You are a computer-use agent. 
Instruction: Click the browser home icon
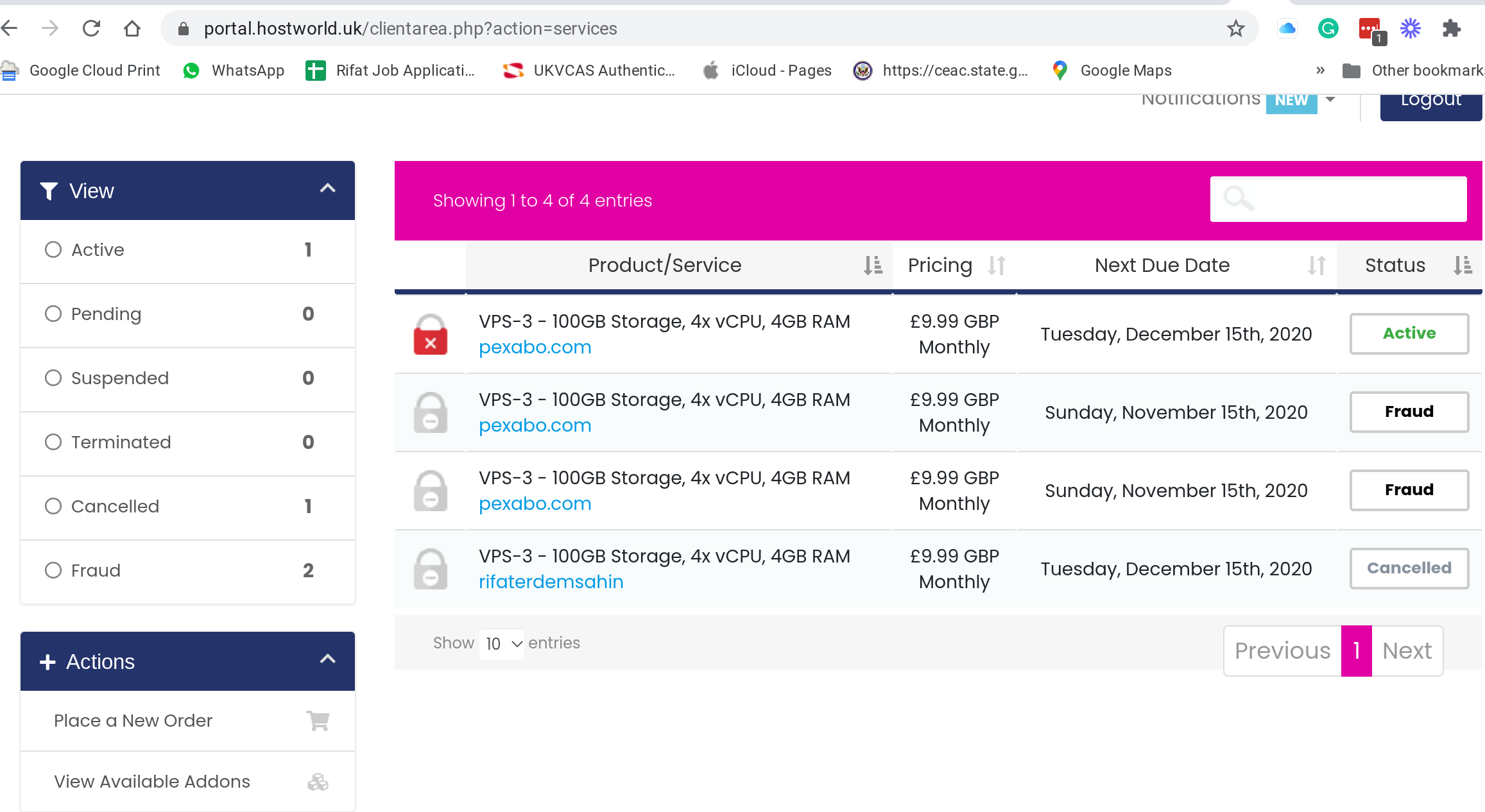coord(132,28)
